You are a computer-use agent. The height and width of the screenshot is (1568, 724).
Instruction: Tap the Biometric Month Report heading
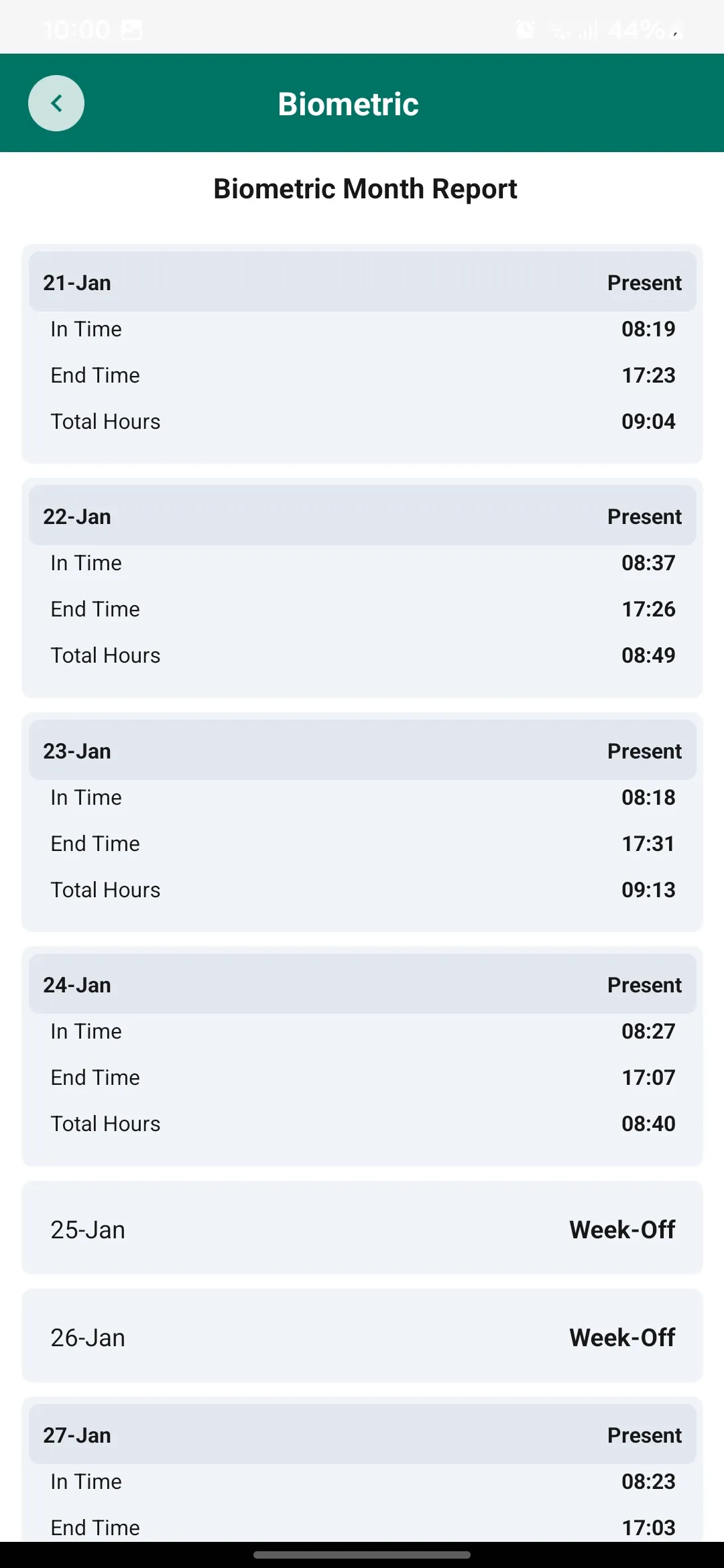tap(365, 189)
